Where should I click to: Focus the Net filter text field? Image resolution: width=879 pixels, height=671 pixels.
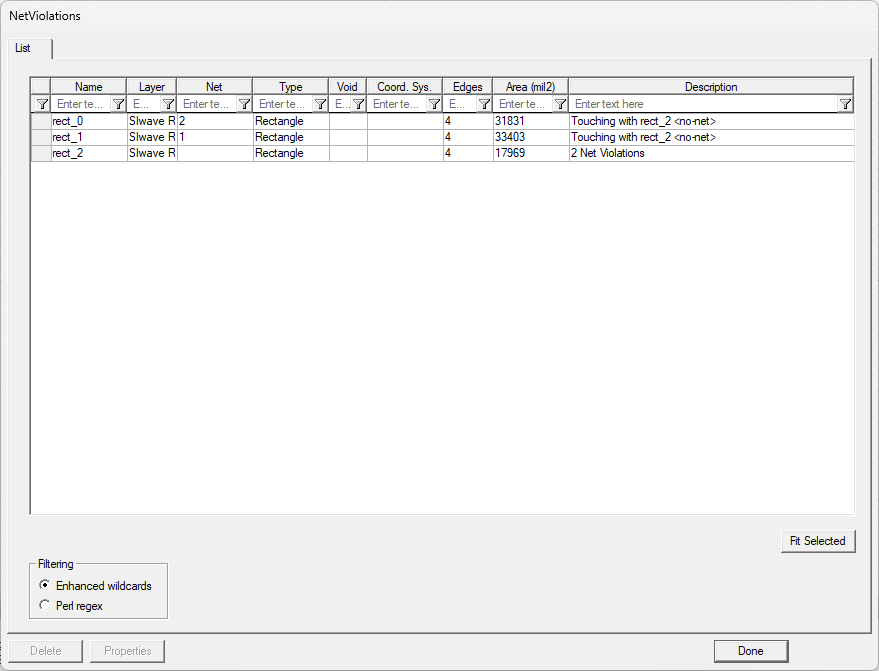coord(207,104)
